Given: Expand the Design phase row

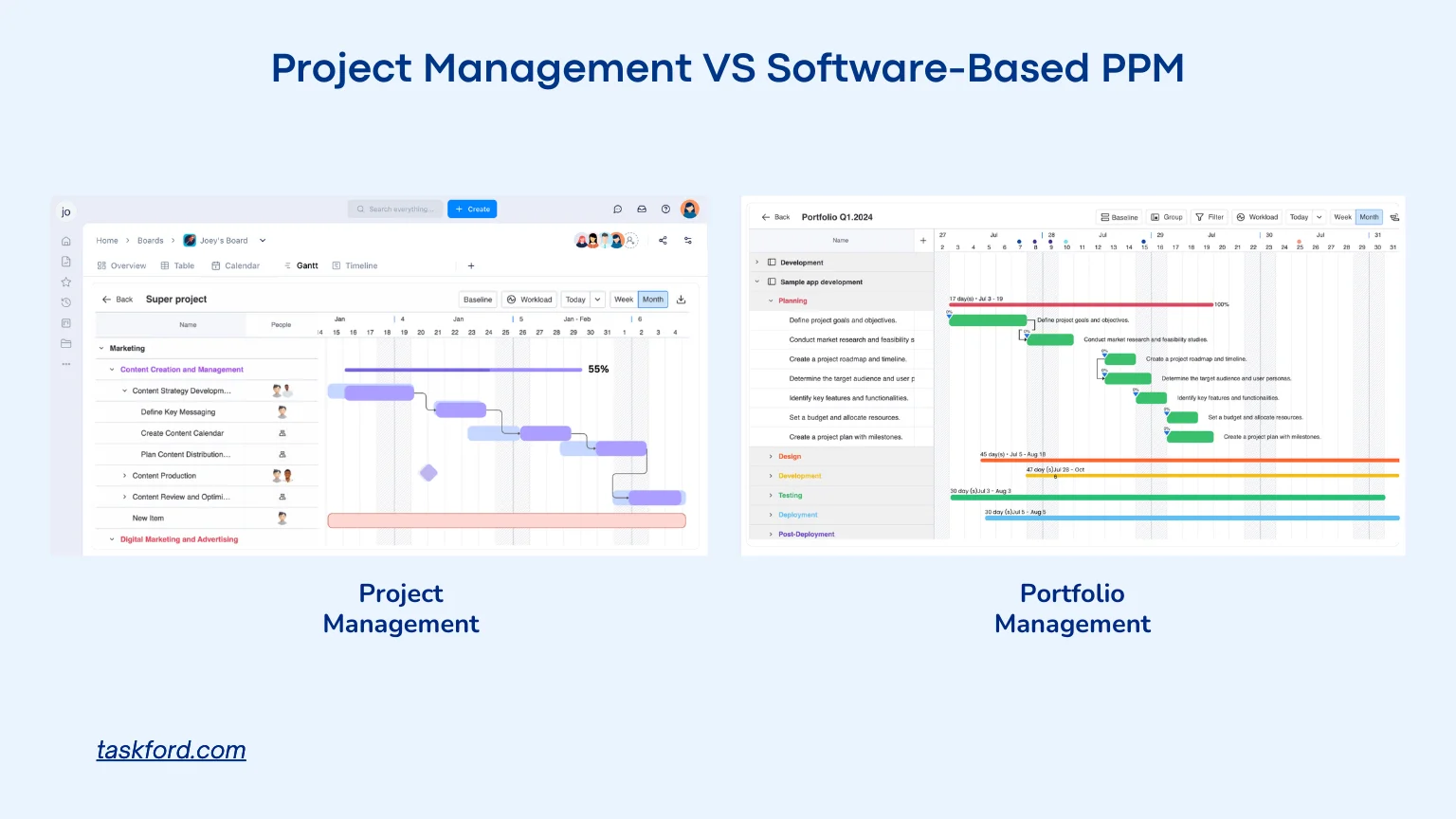Looking at the screenshot, I should click(x=771, y=457).
